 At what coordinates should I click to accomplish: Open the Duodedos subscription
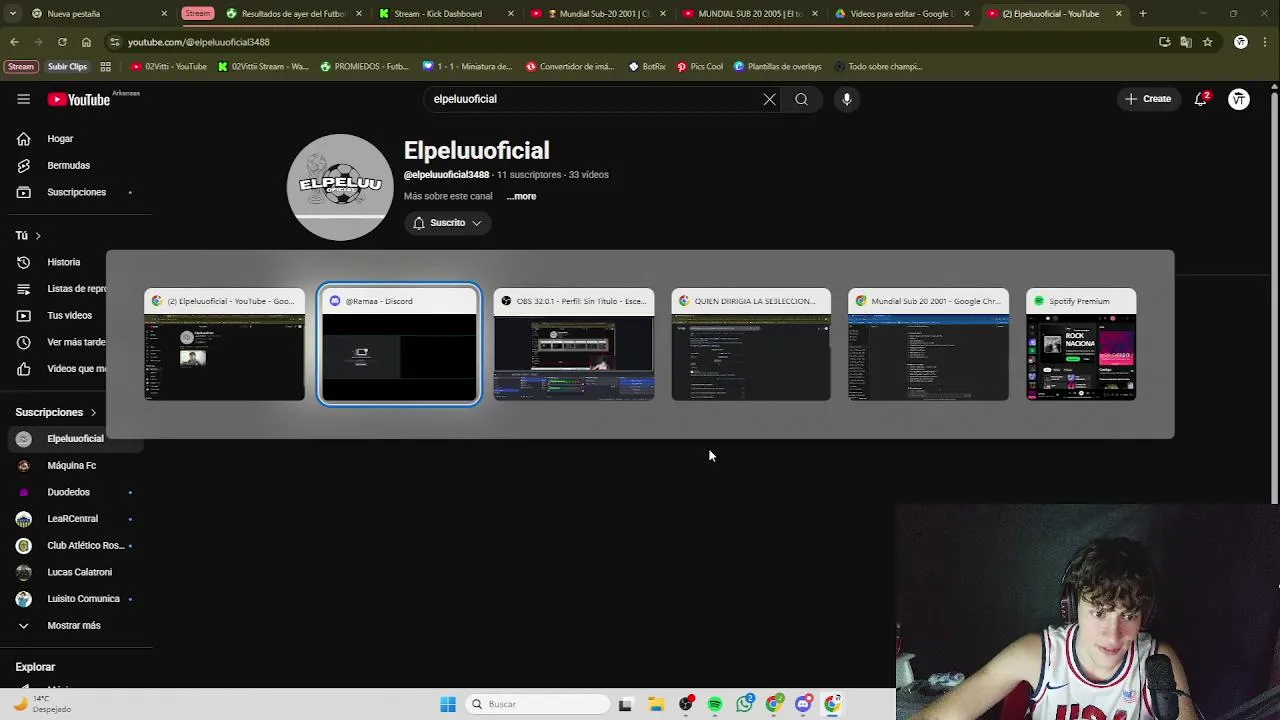tap(68, 492)
